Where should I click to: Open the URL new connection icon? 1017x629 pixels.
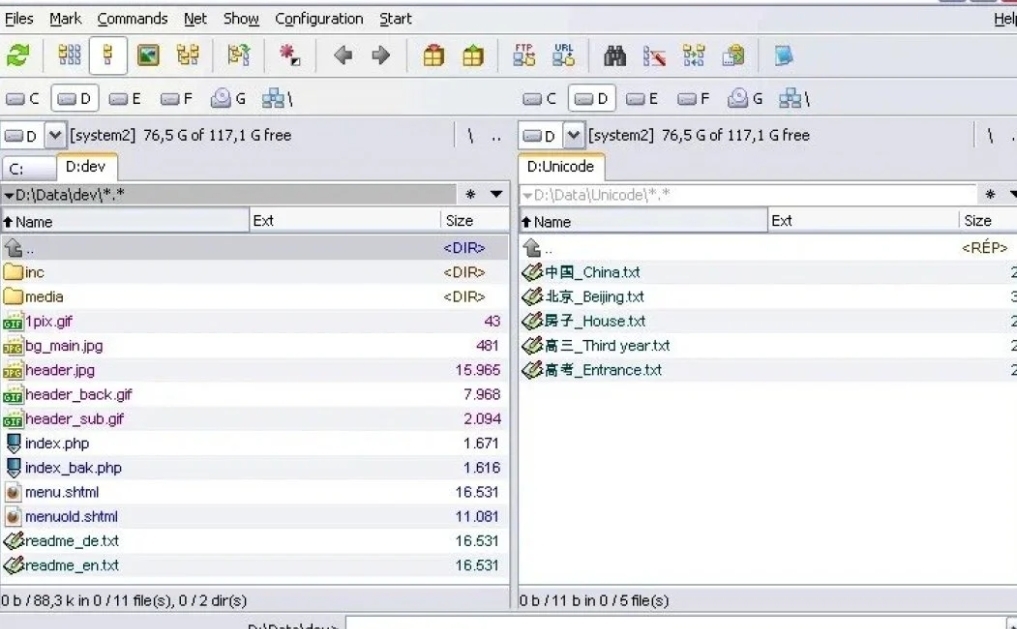[564, 56]
